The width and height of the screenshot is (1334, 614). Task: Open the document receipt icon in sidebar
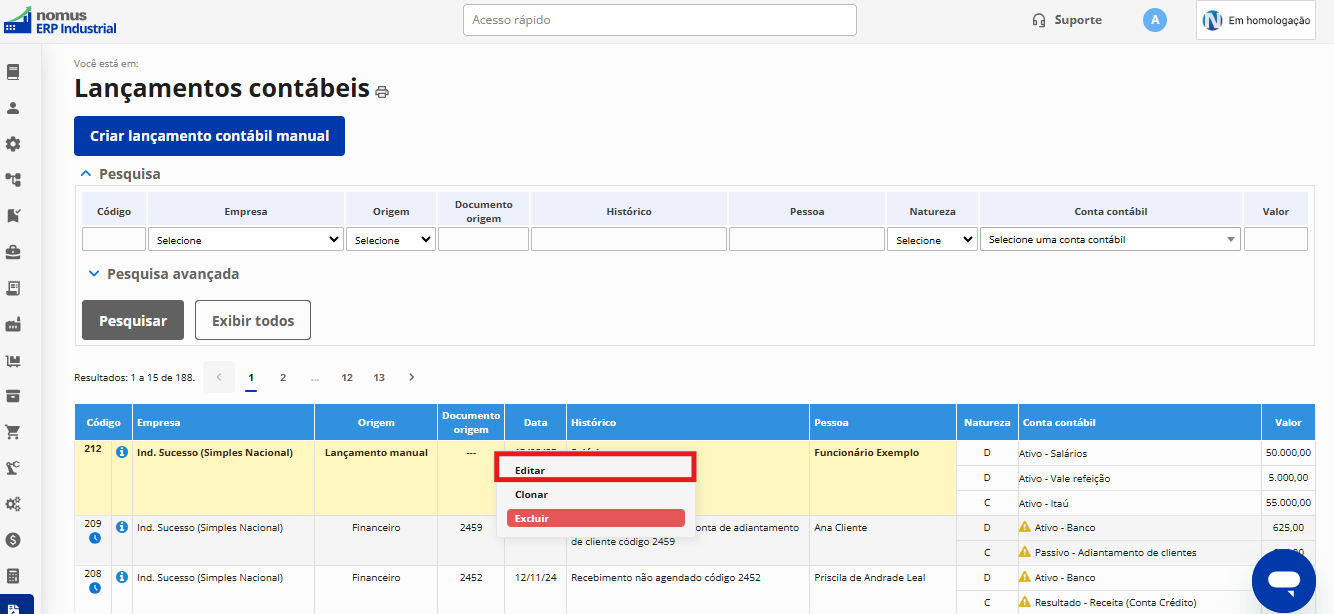pos(13,288)
